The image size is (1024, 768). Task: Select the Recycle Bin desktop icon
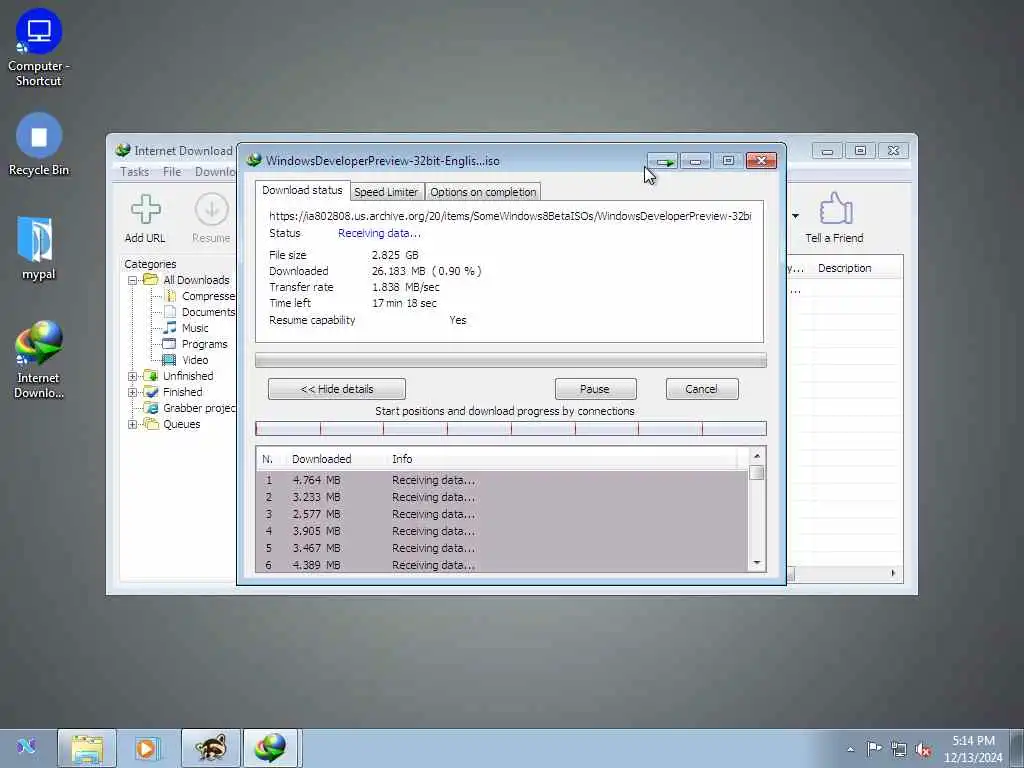39,145
